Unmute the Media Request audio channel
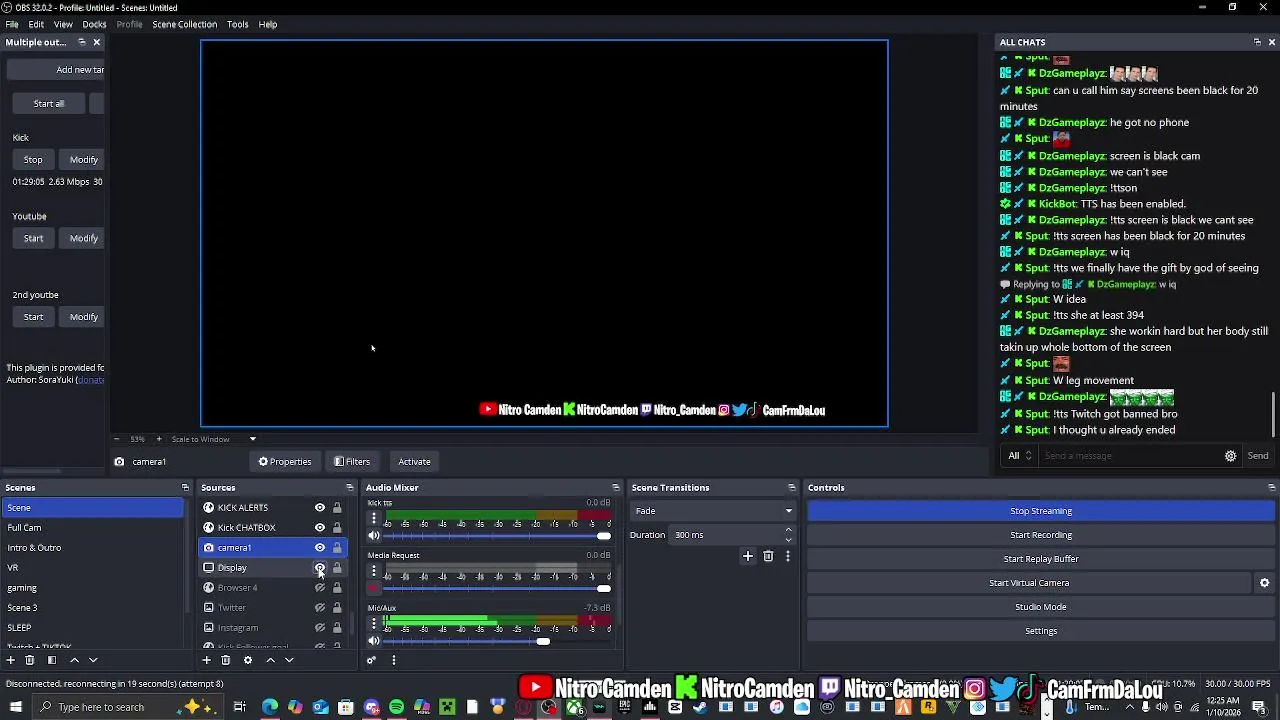This screenshot has height=720, width=1280. [x=374, y=589]
